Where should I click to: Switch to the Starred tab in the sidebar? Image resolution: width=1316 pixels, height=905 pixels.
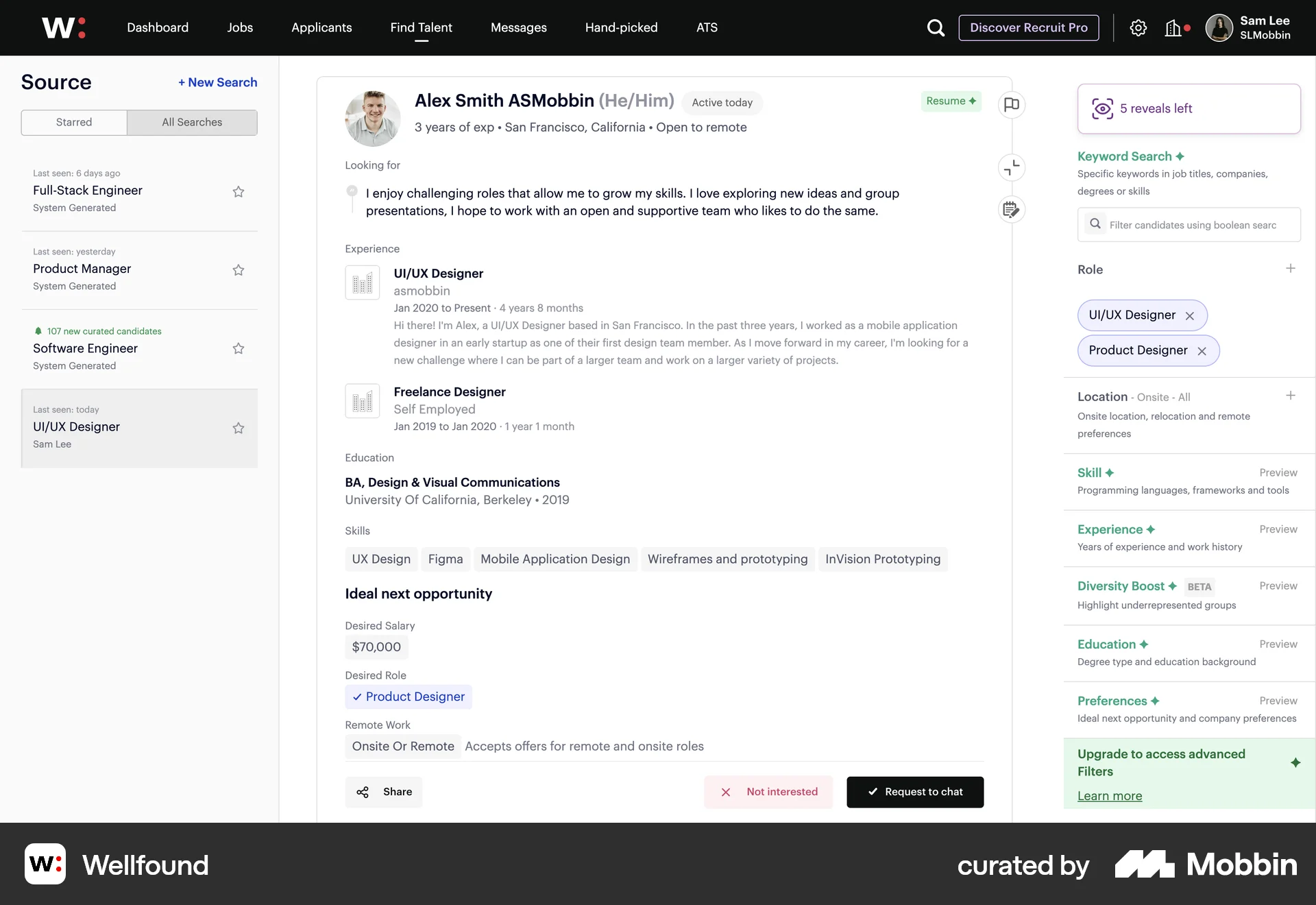click(x=73, y=122)
